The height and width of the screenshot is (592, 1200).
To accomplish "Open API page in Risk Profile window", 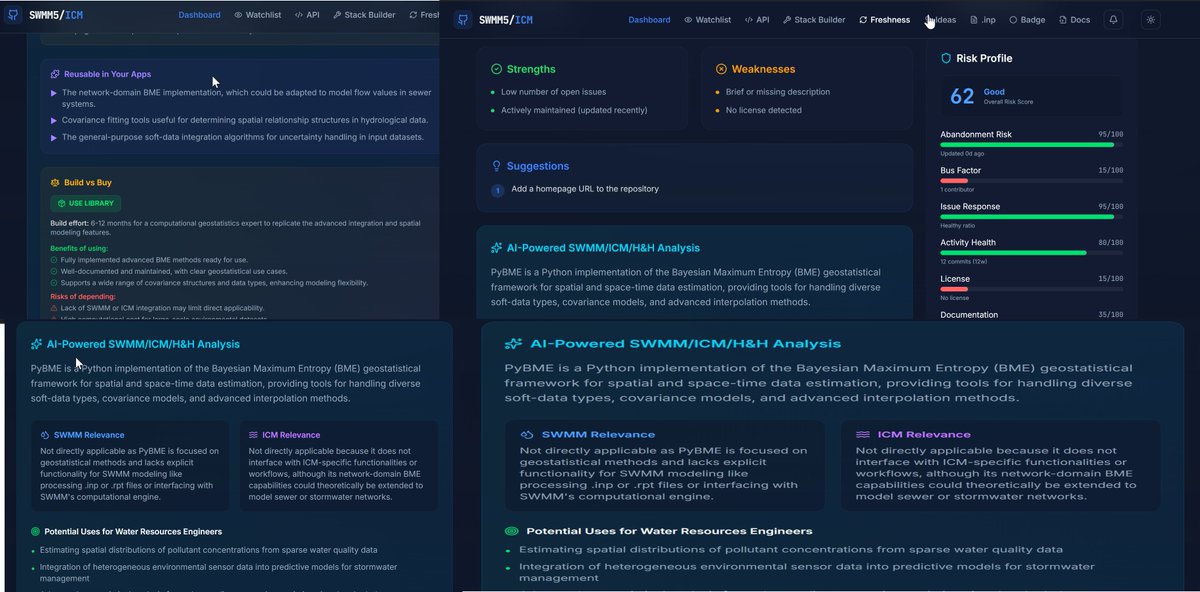I will point(757,19).
